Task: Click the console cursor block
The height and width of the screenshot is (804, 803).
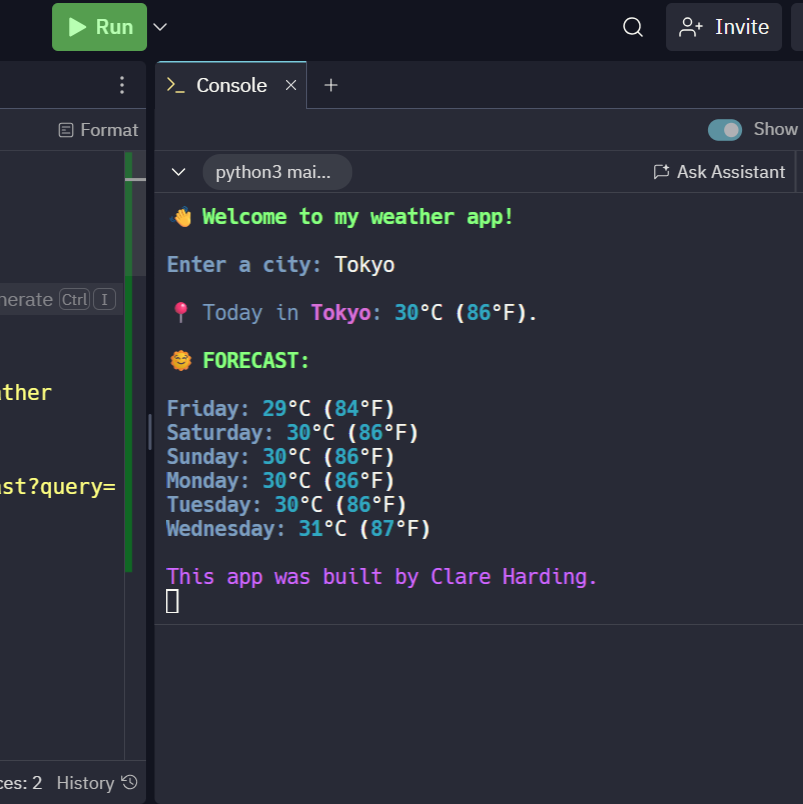Action: pos(172,601)
